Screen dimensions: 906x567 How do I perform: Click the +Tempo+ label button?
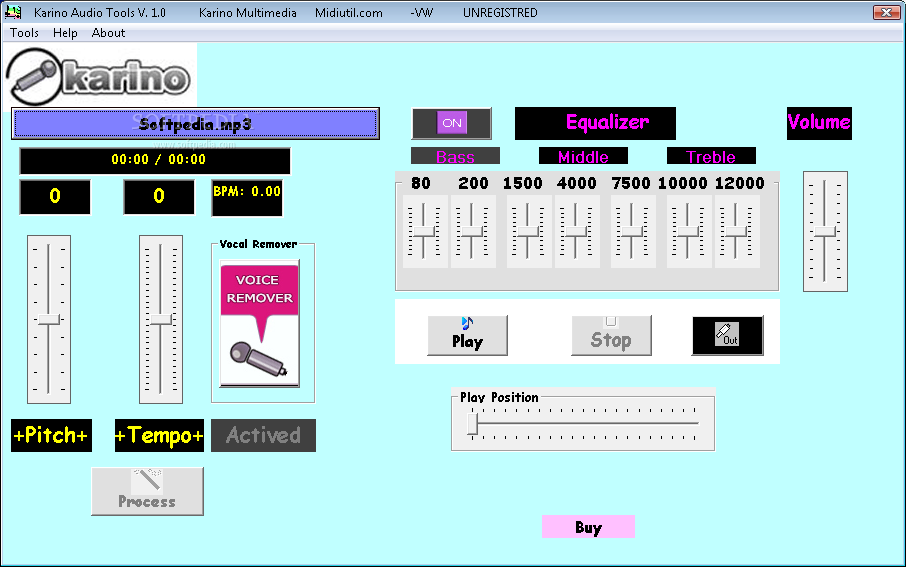coord(159,435)
